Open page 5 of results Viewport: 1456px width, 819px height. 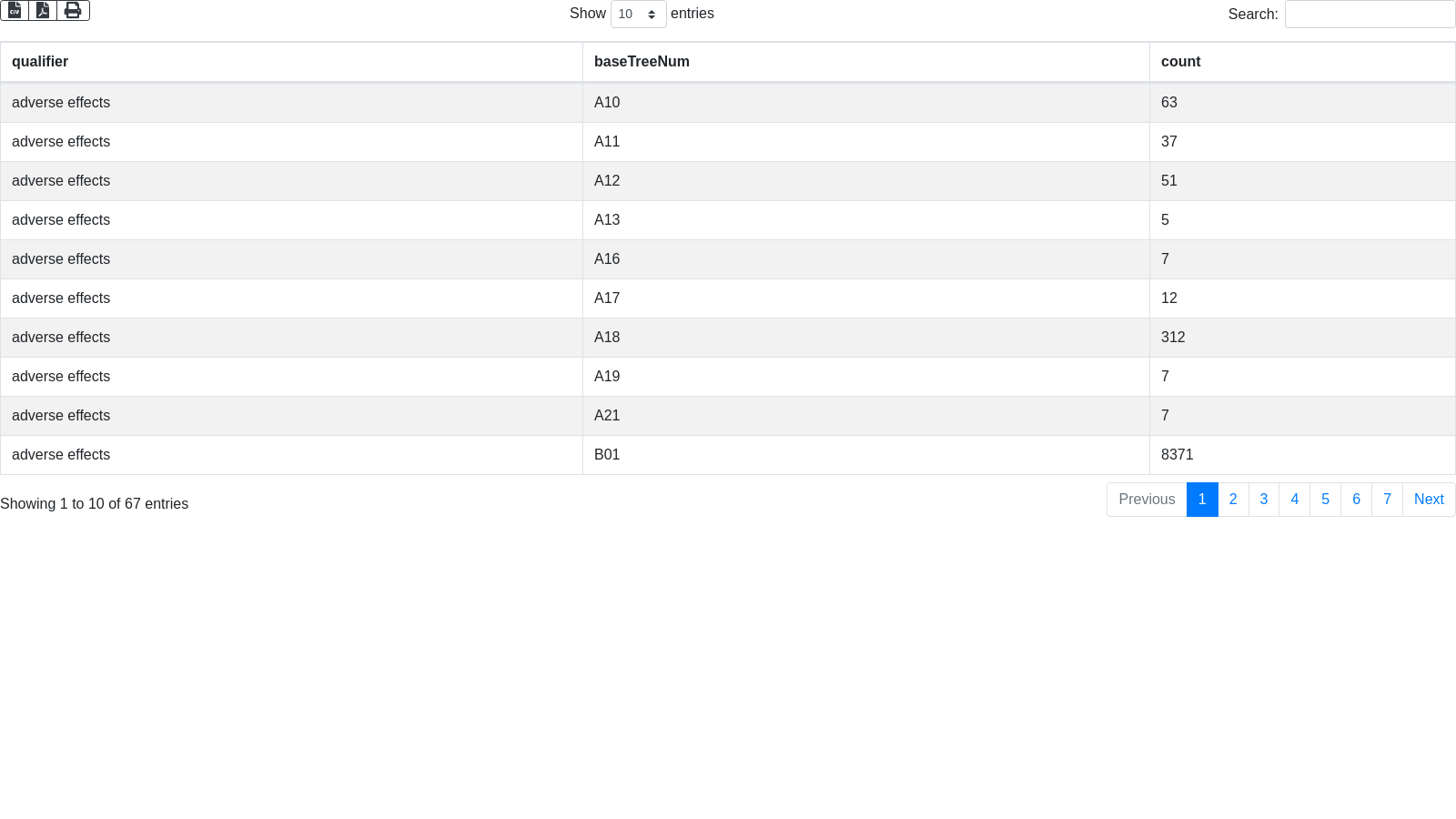(x=1325, y=500)
